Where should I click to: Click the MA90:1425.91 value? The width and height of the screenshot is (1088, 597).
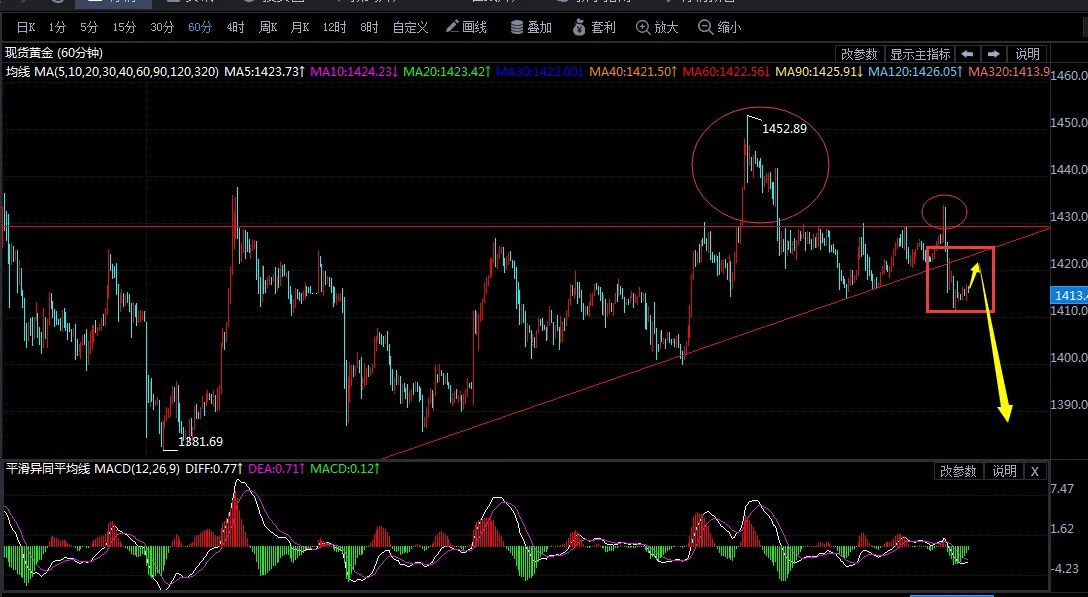point(819,72)
